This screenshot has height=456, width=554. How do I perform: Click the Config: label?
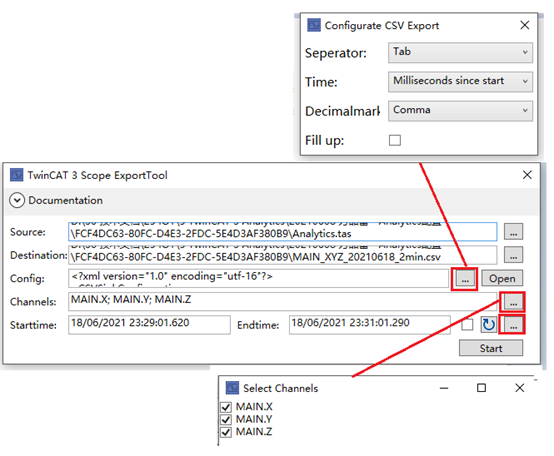point(27,279)
